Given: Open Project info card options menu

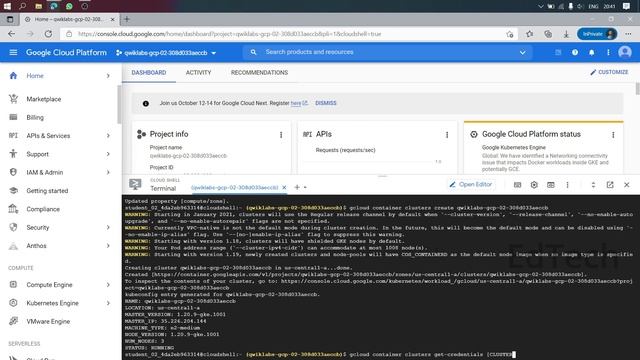Looking at the screenshot, I should point(281,135).
